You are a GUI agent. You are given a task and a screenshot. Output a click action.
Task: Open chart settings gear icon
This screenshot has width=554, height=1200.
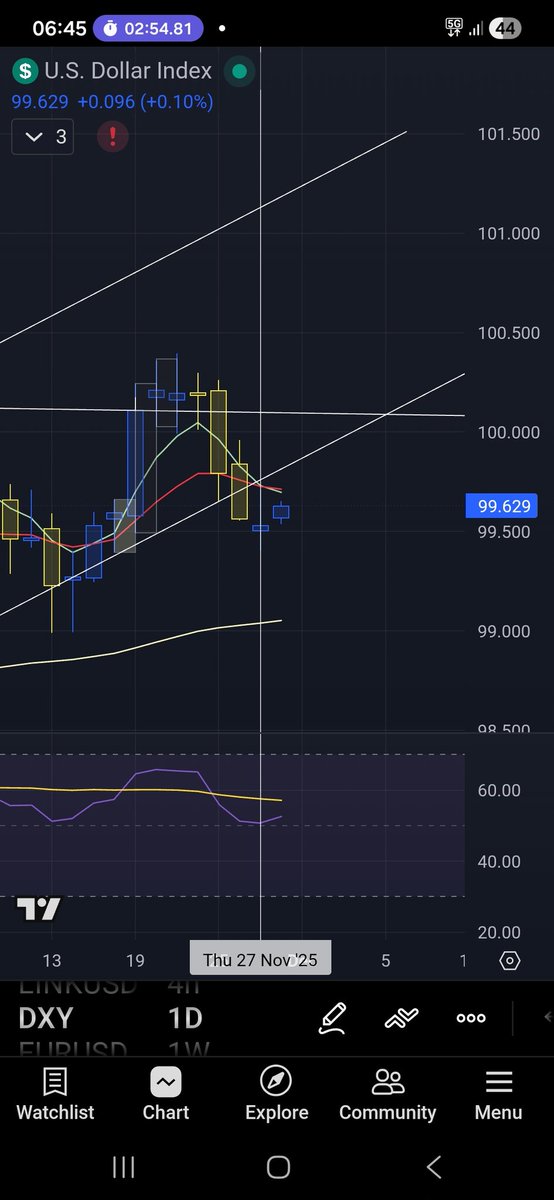[509, 961]
